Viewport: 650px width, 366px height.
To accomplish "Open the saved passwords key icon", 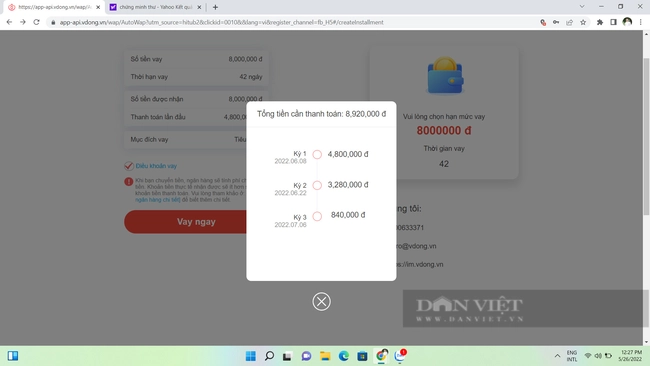I will [x=556, y=22].
